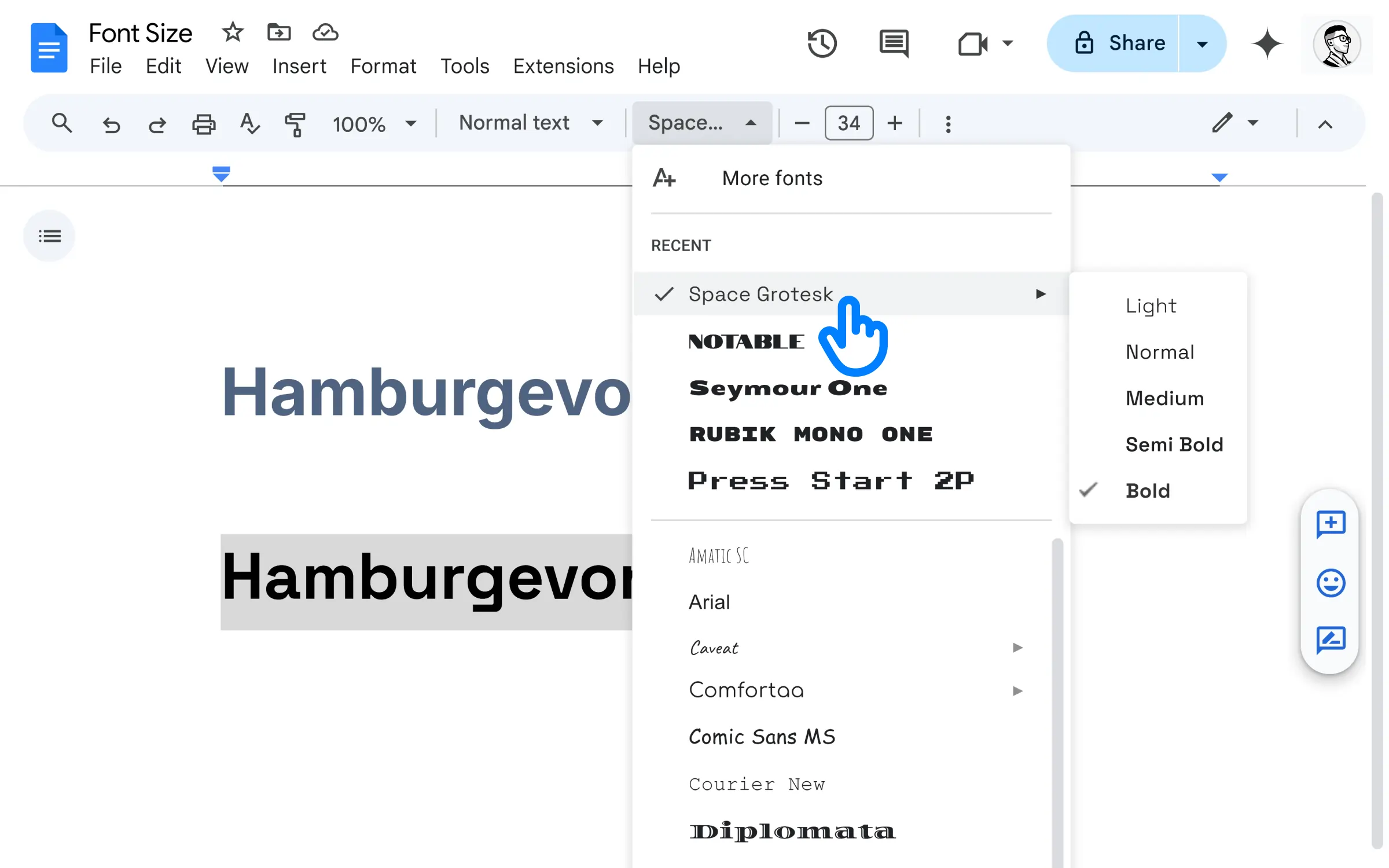
Task: Decrease font size with minus
Action: pyautogui.click(x=802, y=123)
